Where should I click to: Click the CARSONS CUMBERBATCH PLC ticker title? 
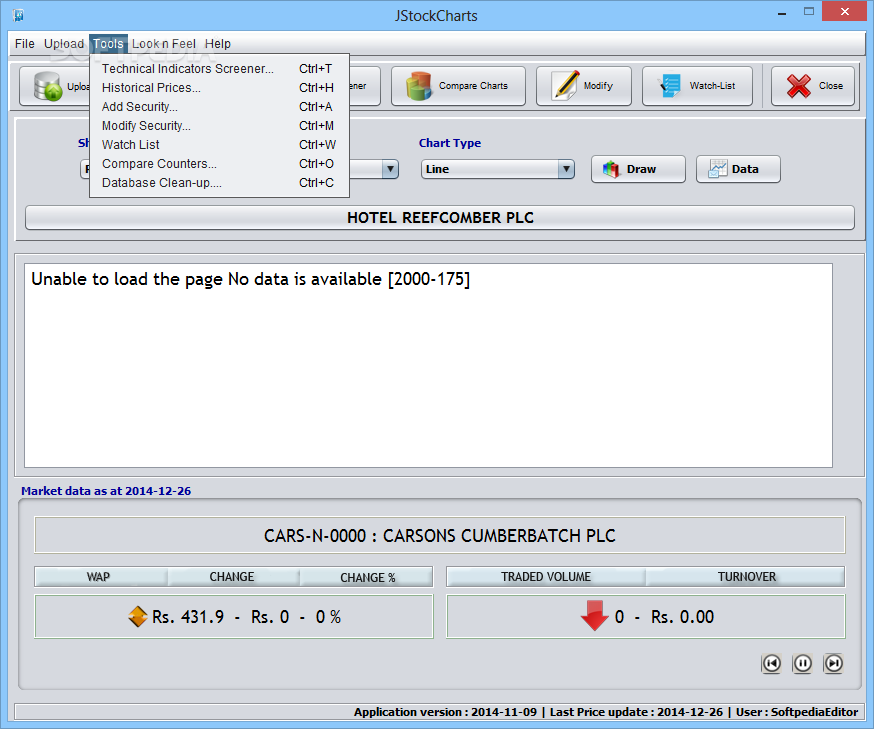tap(440, 536)
